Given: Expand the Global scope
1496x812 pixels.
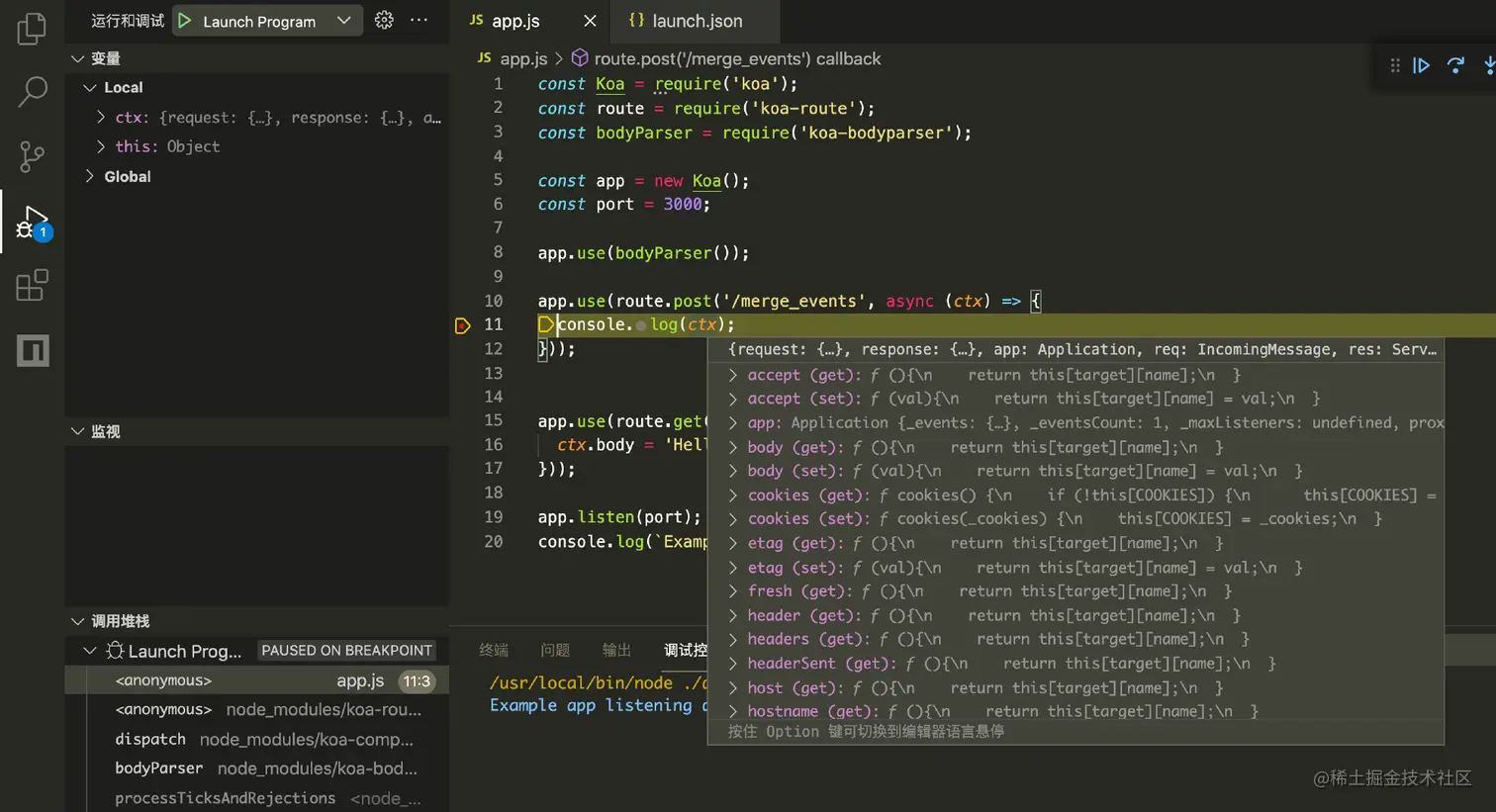Looking at the screenshot, I should tap(90, 176).
